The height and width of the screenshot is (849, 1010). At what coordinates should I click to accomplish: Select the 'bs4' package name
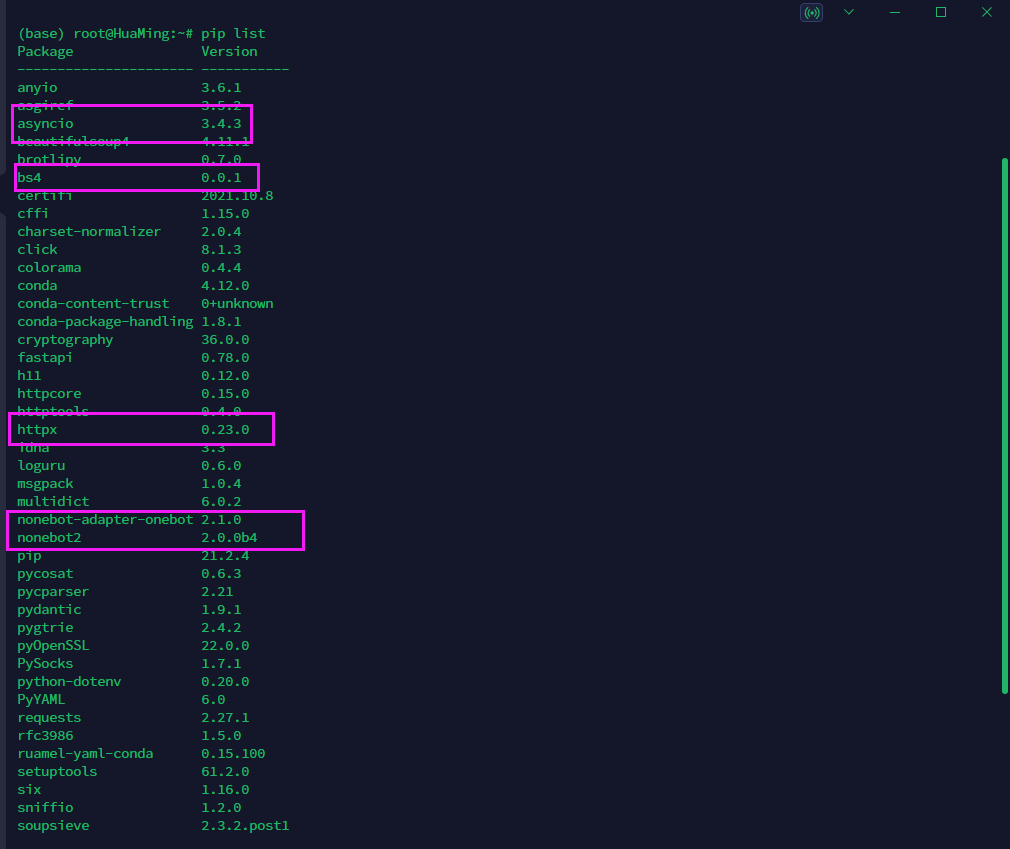pos(29,178)
